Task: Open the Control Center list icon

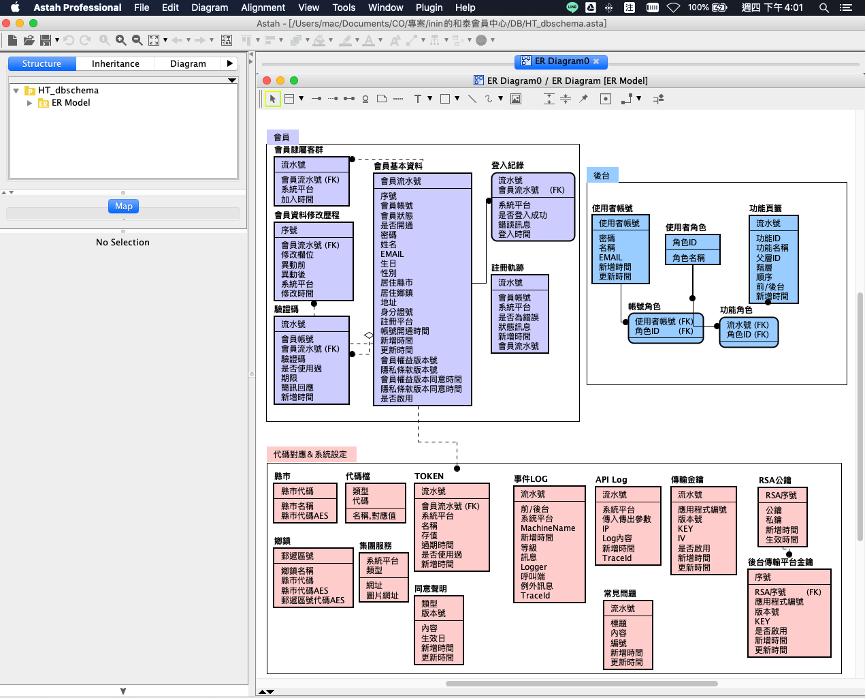Action: coord(846,8)
